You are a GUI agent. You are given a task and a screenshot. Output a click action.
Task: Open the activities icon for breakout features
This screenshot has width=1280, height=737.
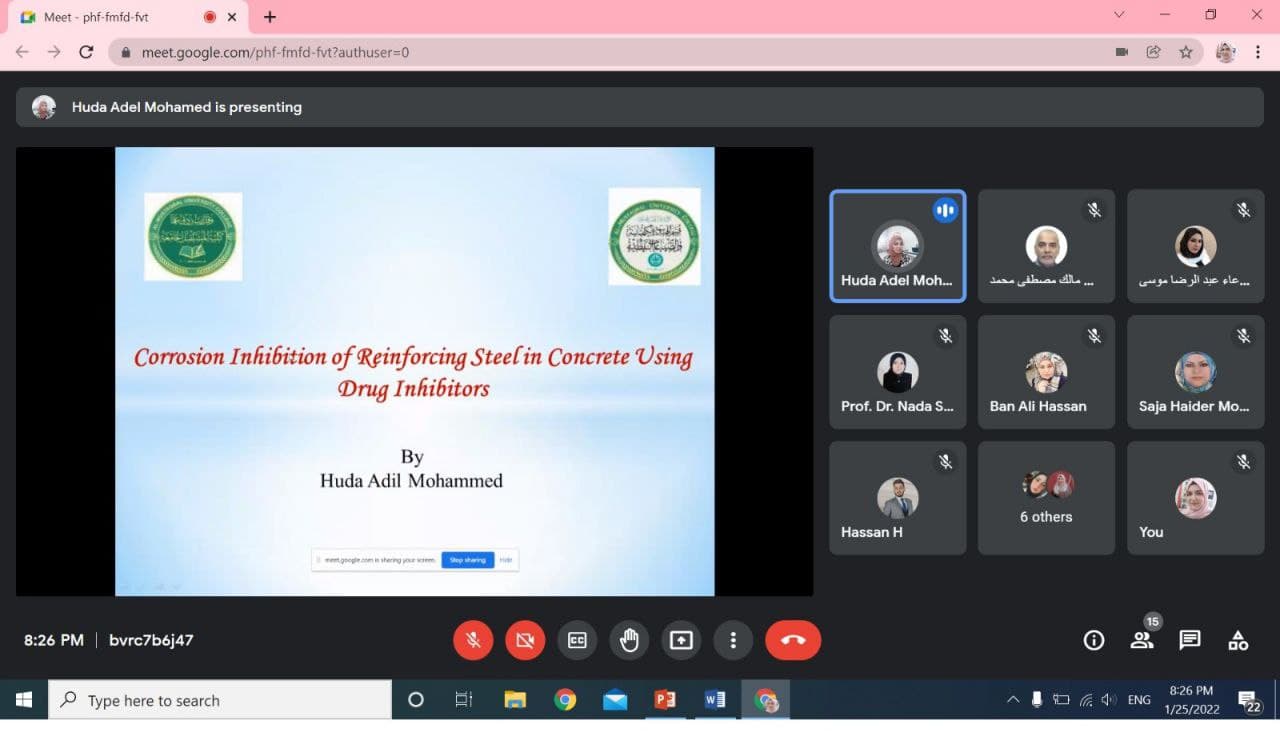point(1237,640)
